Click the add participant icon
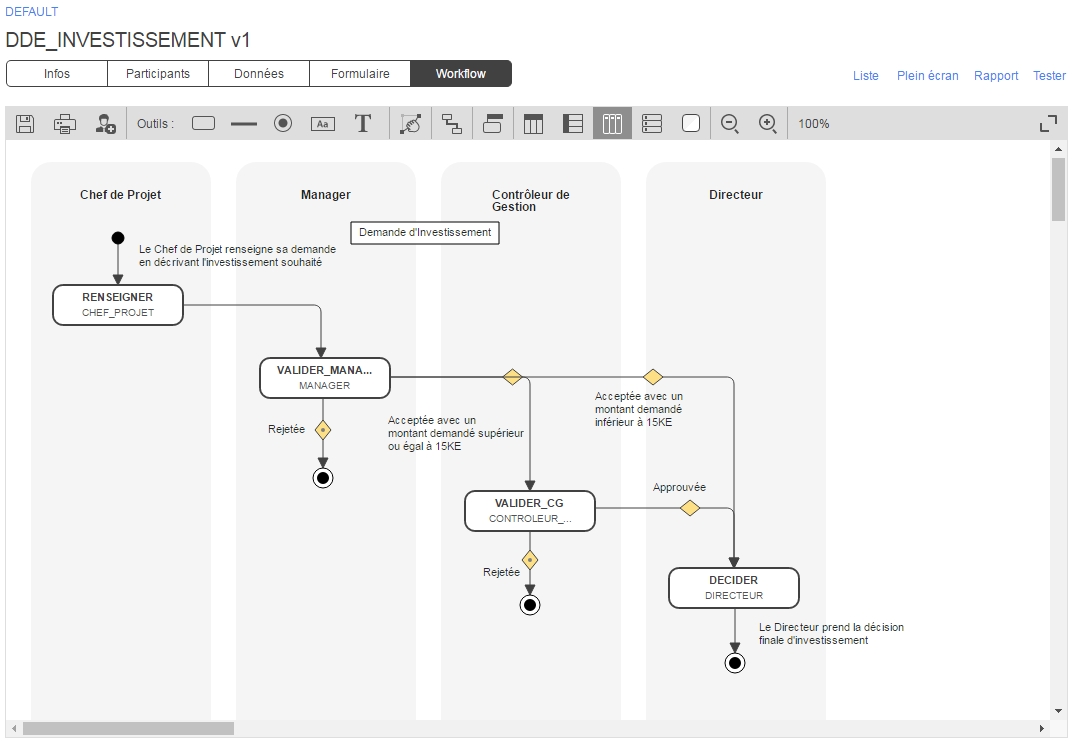Screen dimensions: 1072x741 105,124
